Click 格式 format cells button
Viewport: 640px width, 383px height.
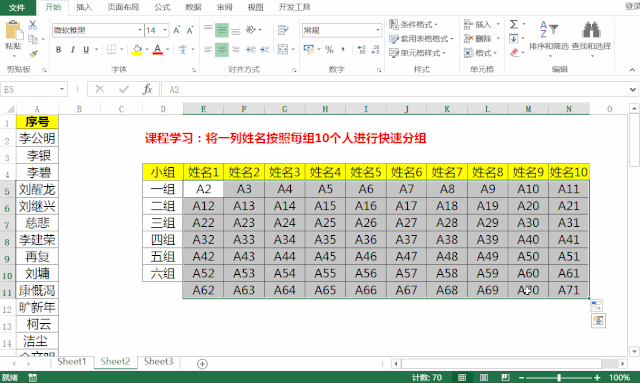click(480, 53)
